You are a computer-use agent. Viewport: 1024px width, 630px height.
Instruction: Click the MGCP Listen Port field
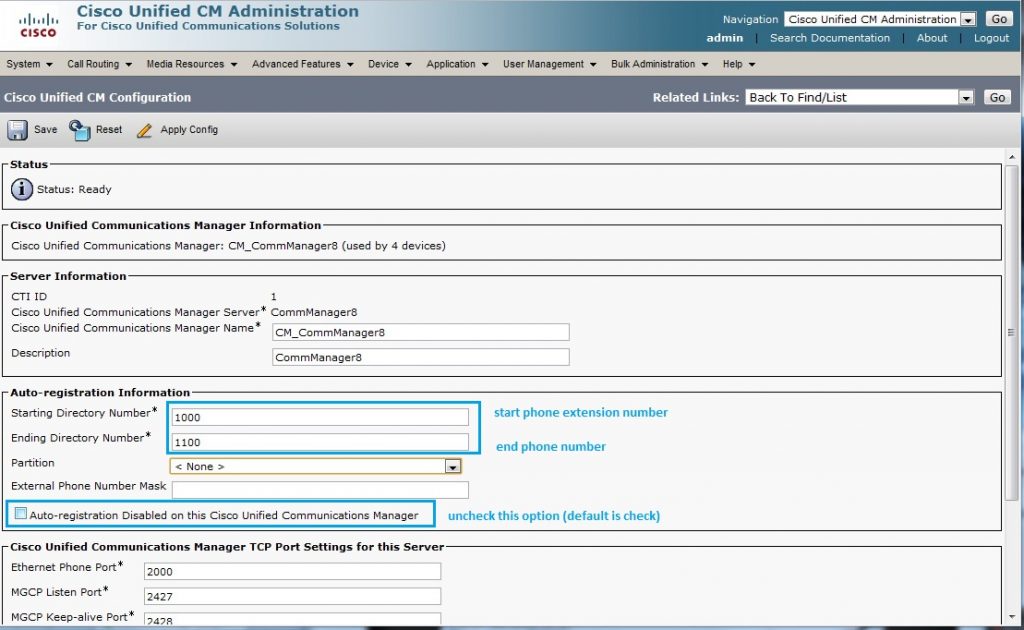point(292,596)
